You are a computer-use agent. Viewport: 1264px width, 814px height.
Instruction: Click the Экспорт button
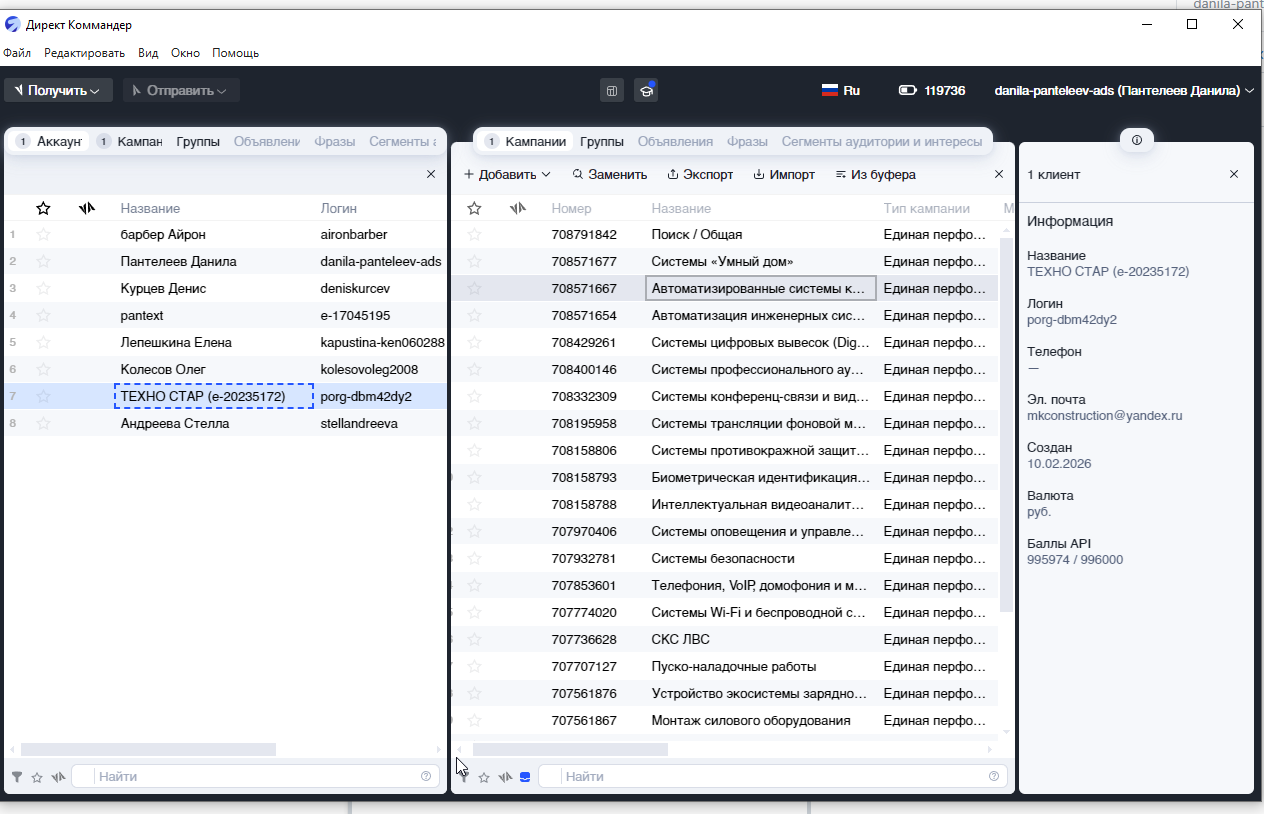[x=700, y=175]
